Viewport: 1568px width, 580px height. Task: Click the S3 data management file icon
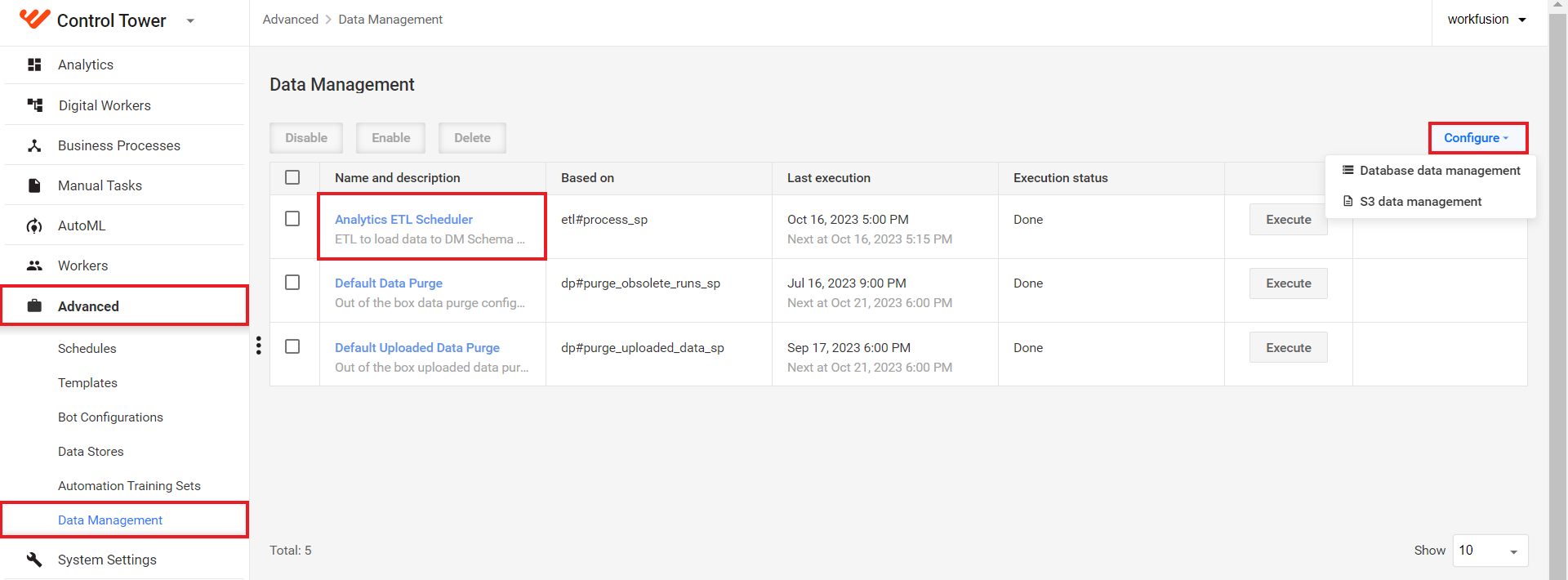[1347, 201]
